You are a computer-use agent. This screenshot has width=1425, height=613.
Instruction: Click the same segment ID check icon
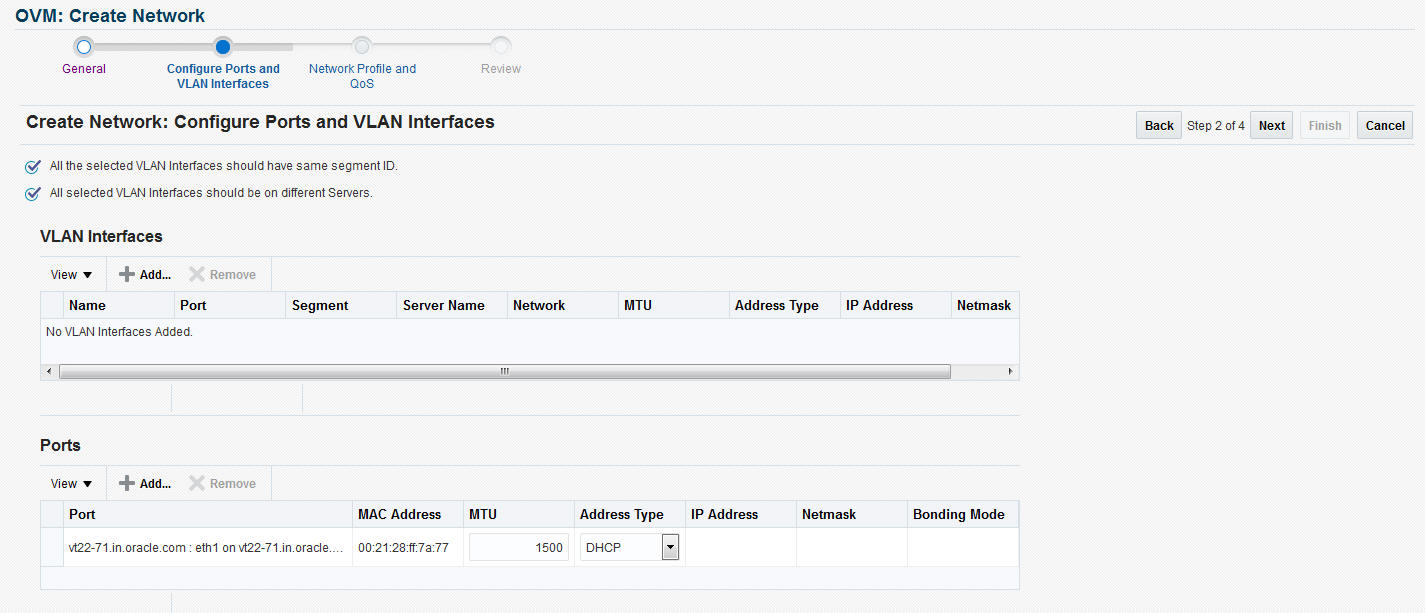(x=33, y=167)
